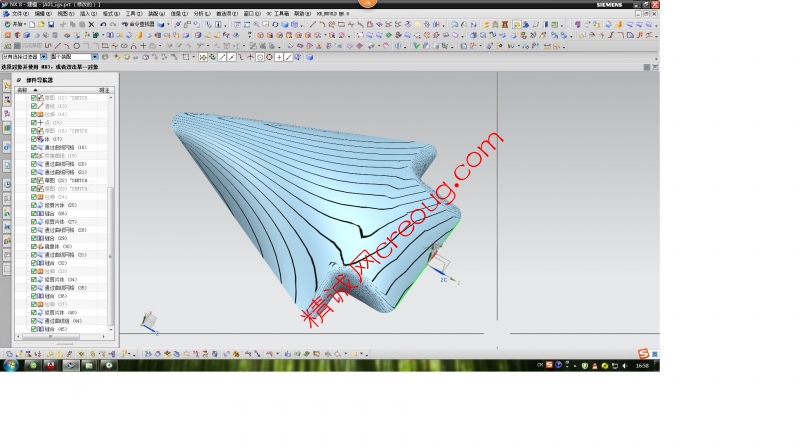The width and height of the screenshot is (800, 448).
Task: Toggle checkbox of last feature (45)
Action: tap(35, 329)
